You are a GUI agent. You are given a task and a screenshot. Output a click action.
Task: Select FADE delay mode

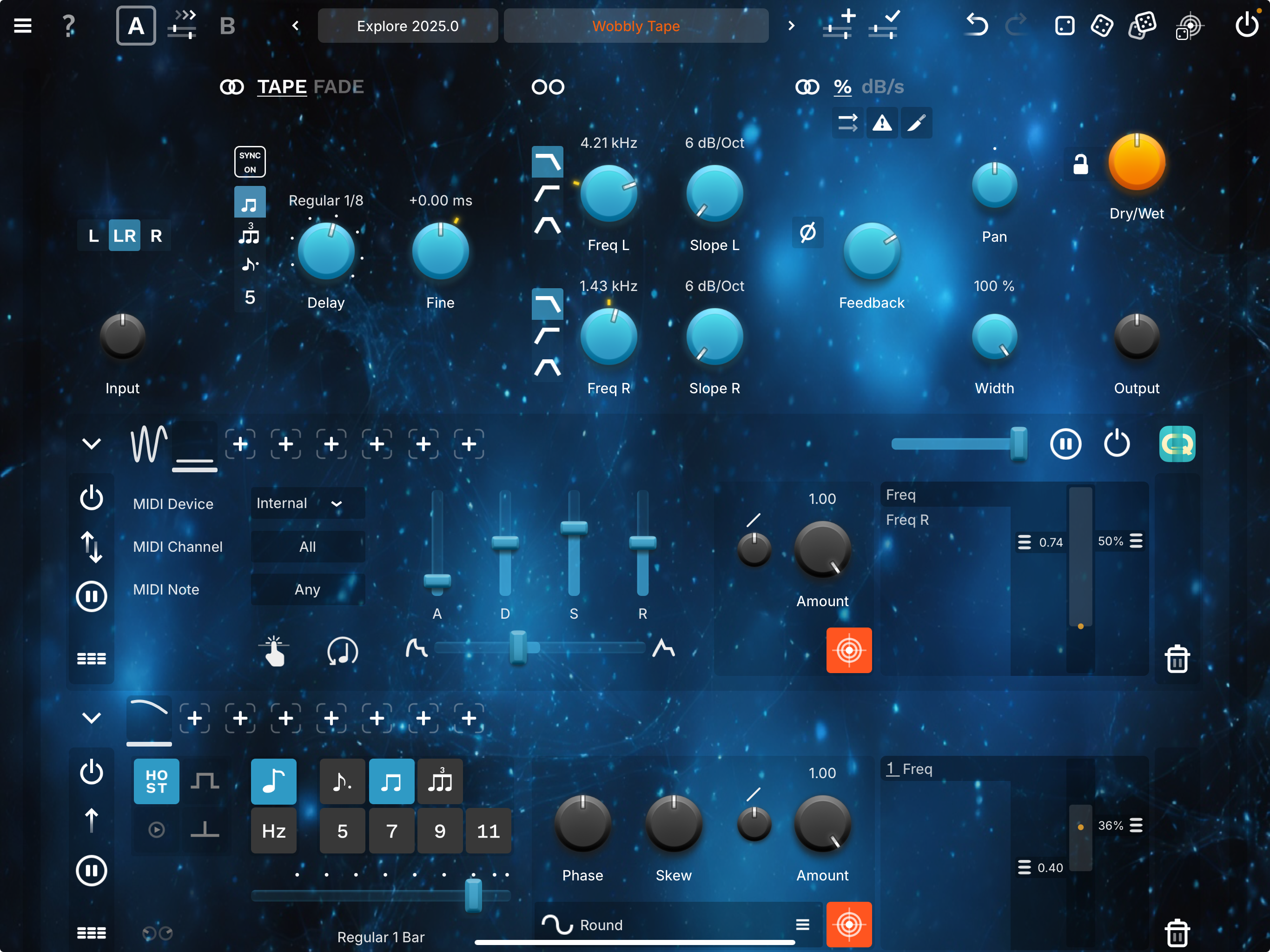tap(339, 87)
